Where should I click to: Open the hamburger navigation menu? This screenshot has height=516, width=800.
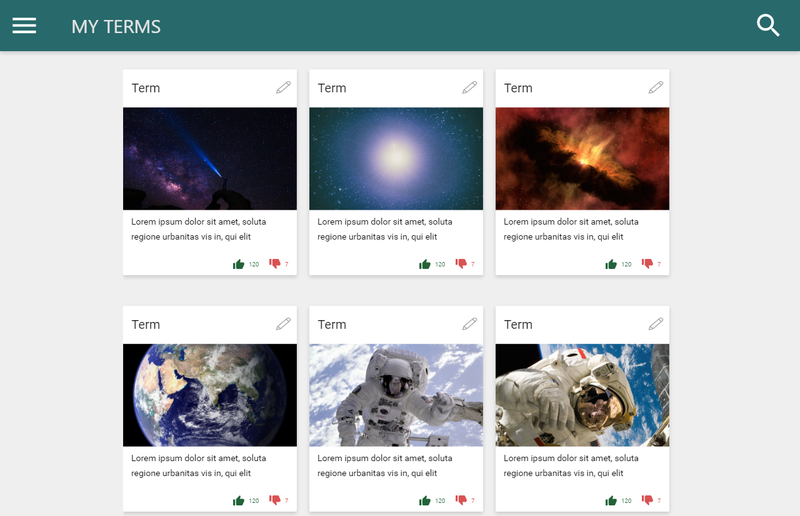24,26
